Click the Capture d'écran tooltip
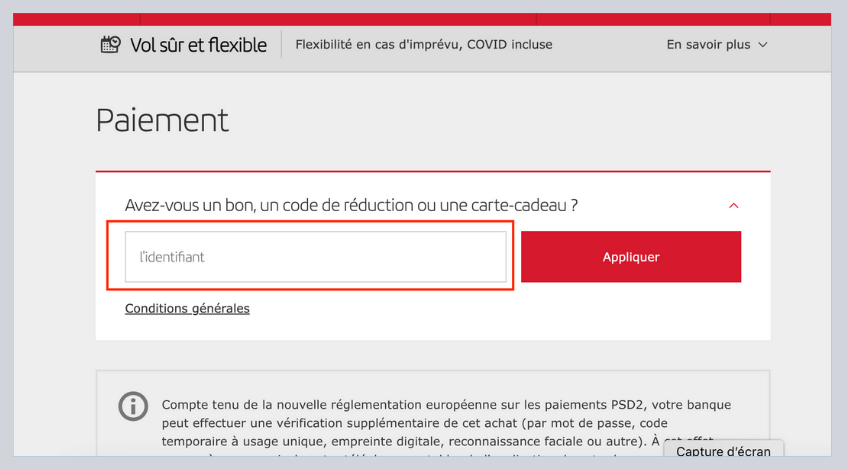The height and width of the screenshot is (470, 847). [723, 452]
